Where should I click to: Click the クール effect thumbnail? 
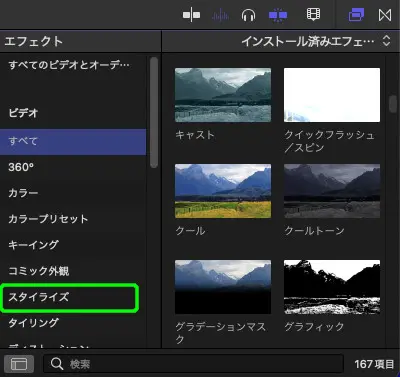coord(223,191)
